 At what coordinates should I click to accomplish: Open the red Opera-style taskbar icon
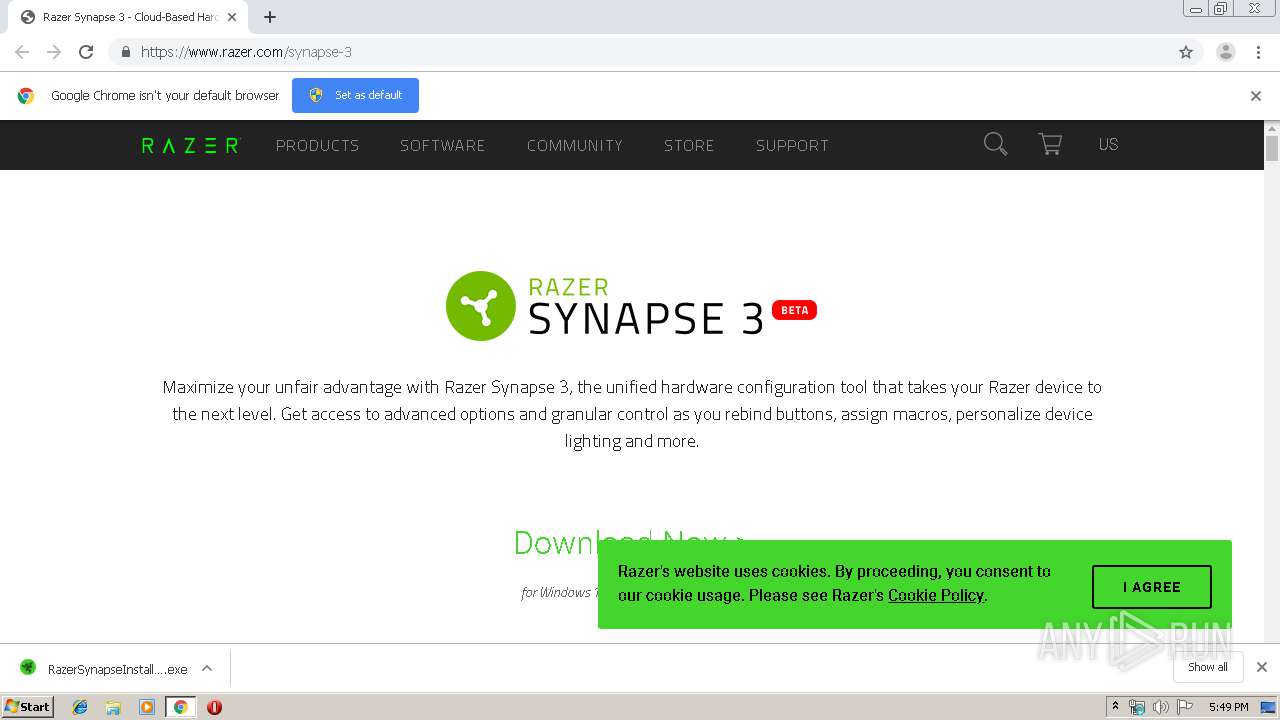tap(214, 707)
